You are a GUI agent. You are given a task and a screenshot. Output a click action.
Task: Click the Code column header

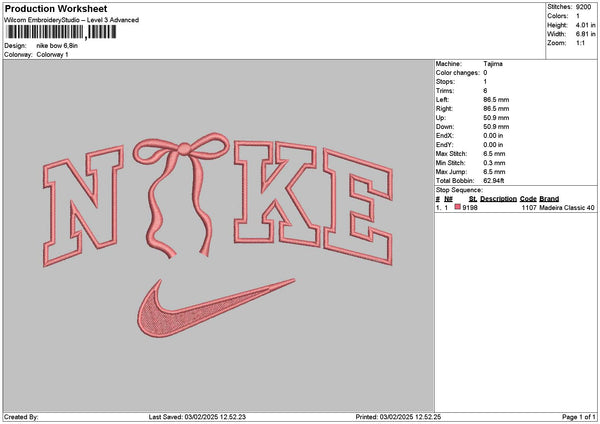(x=528, y=198)
